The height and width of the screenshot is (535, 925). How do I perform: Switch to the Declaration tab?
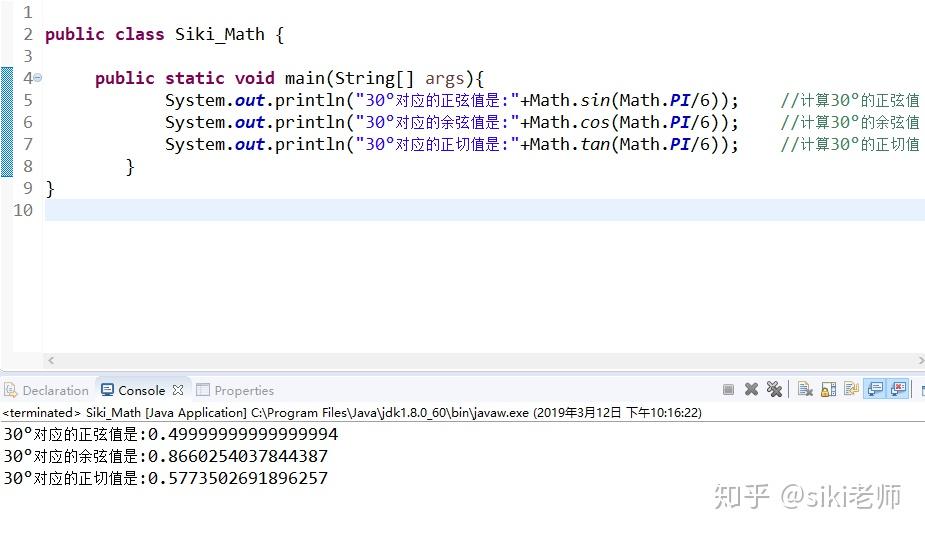47,390
